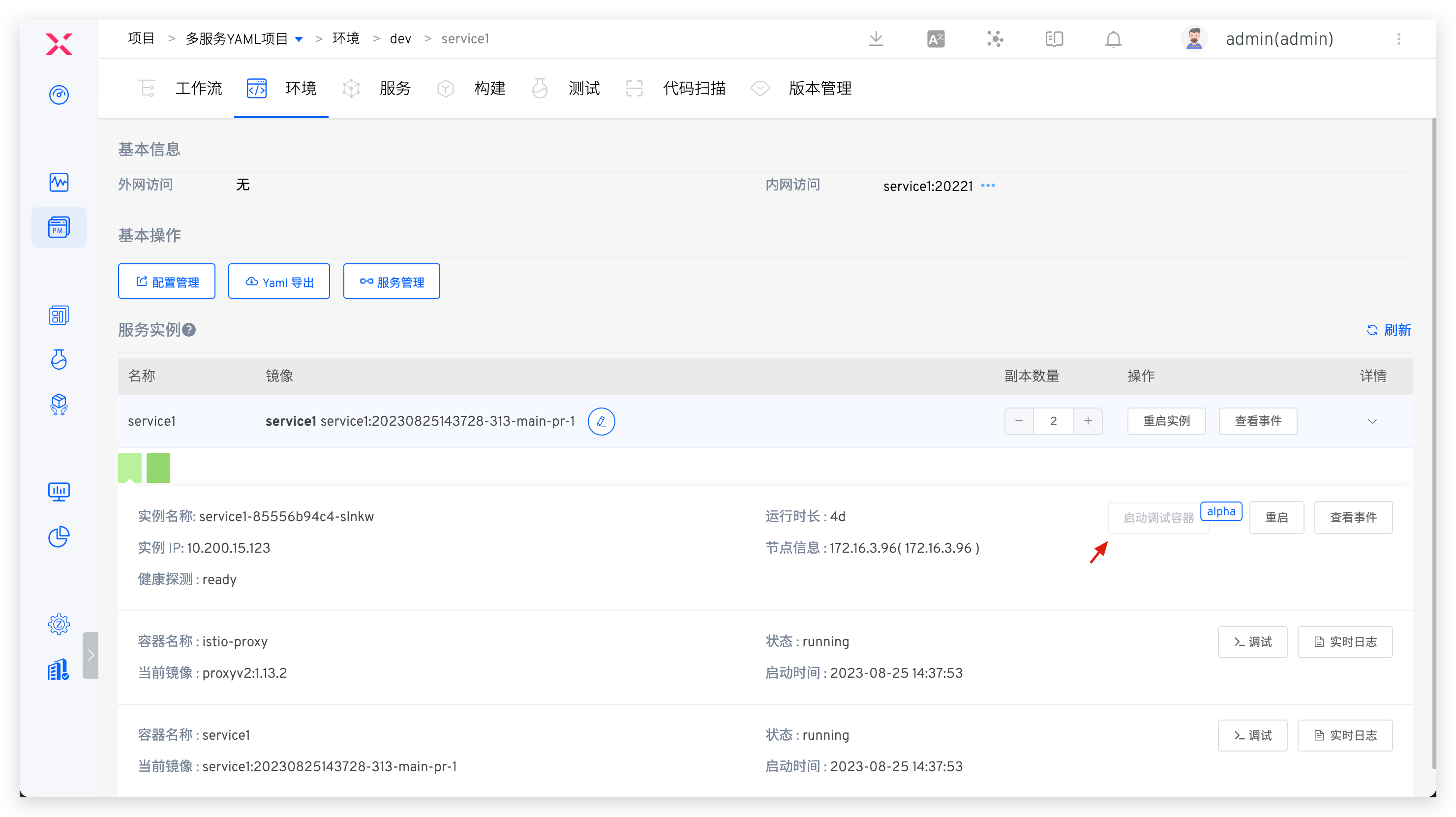
Task: Click the download icon in top bar
Action: [x=876, y=39]
